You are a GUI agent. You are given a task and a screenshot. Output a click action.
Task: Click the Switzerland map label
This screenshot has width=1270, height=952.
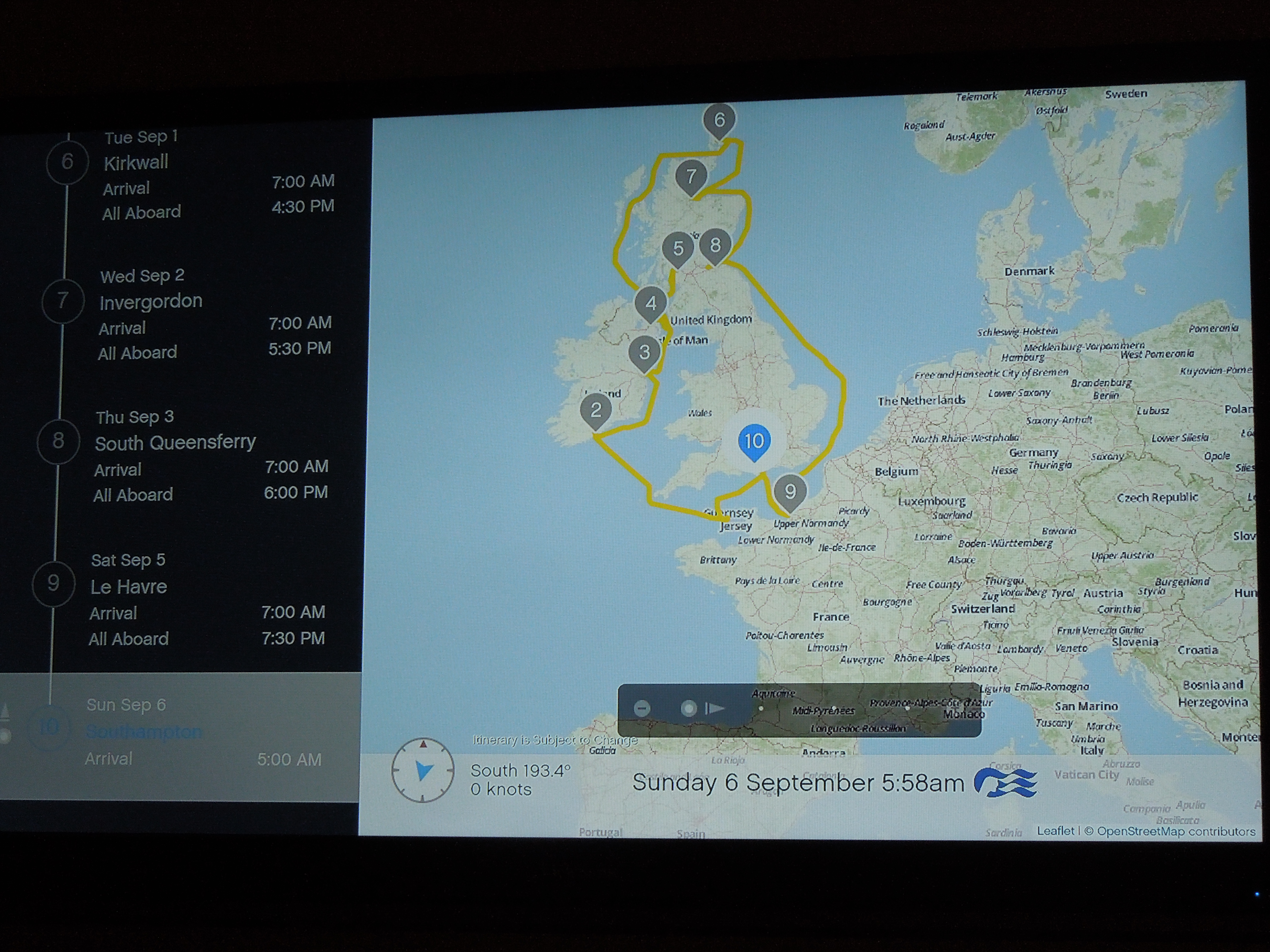click(x=982, y=609)
